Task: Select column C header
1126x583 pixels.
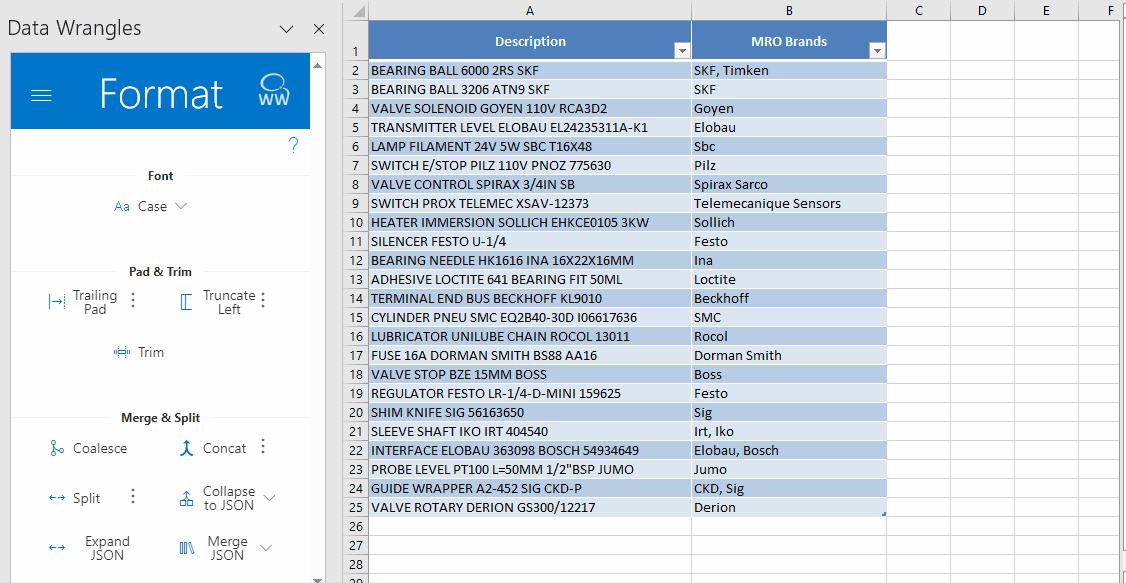Action: (918, 11)
